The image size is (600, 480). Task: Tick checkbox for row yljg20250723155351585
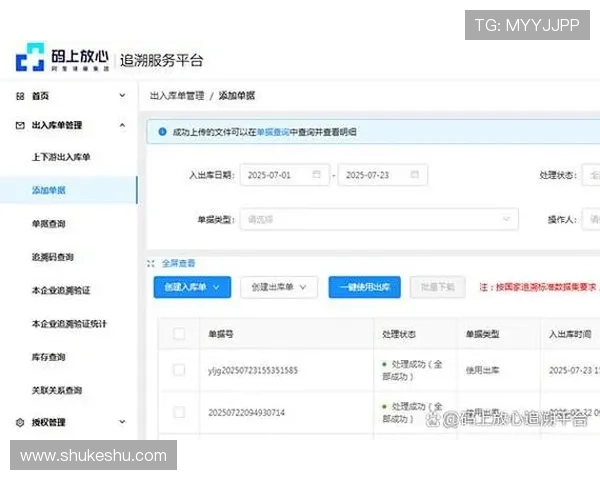point(179,370)
